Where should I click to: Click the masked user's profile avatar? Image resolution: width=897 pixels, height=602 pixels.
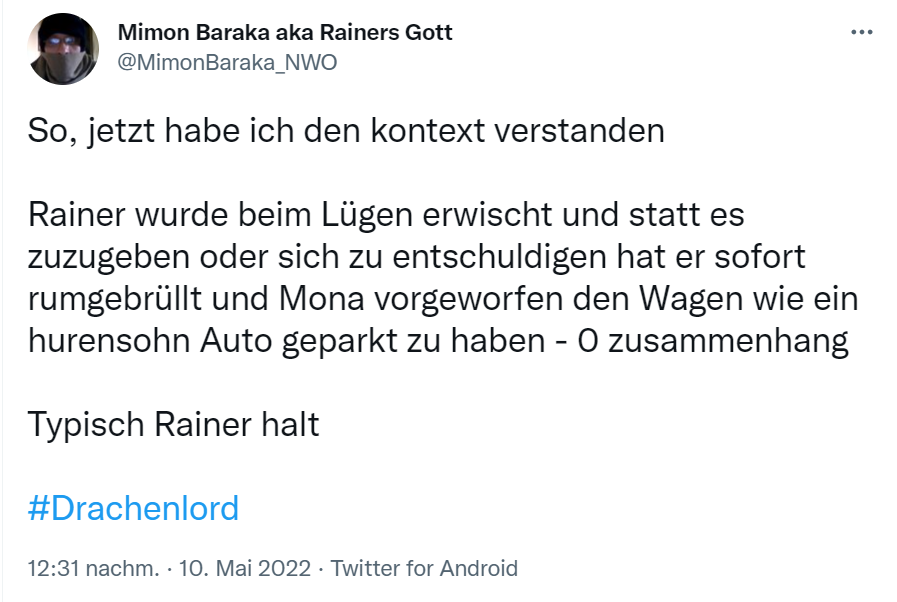(63, 49)
